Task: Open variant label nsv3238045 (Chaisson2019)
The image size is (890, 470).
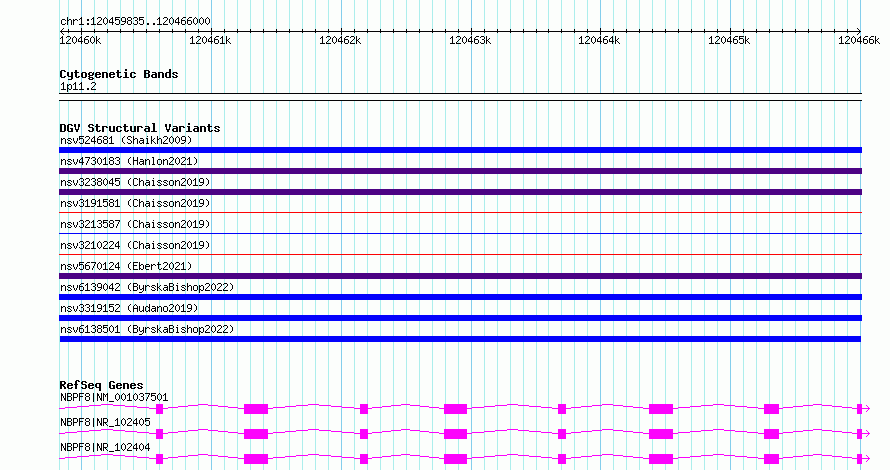Action: pyautogui.click(x=135, y=182)
